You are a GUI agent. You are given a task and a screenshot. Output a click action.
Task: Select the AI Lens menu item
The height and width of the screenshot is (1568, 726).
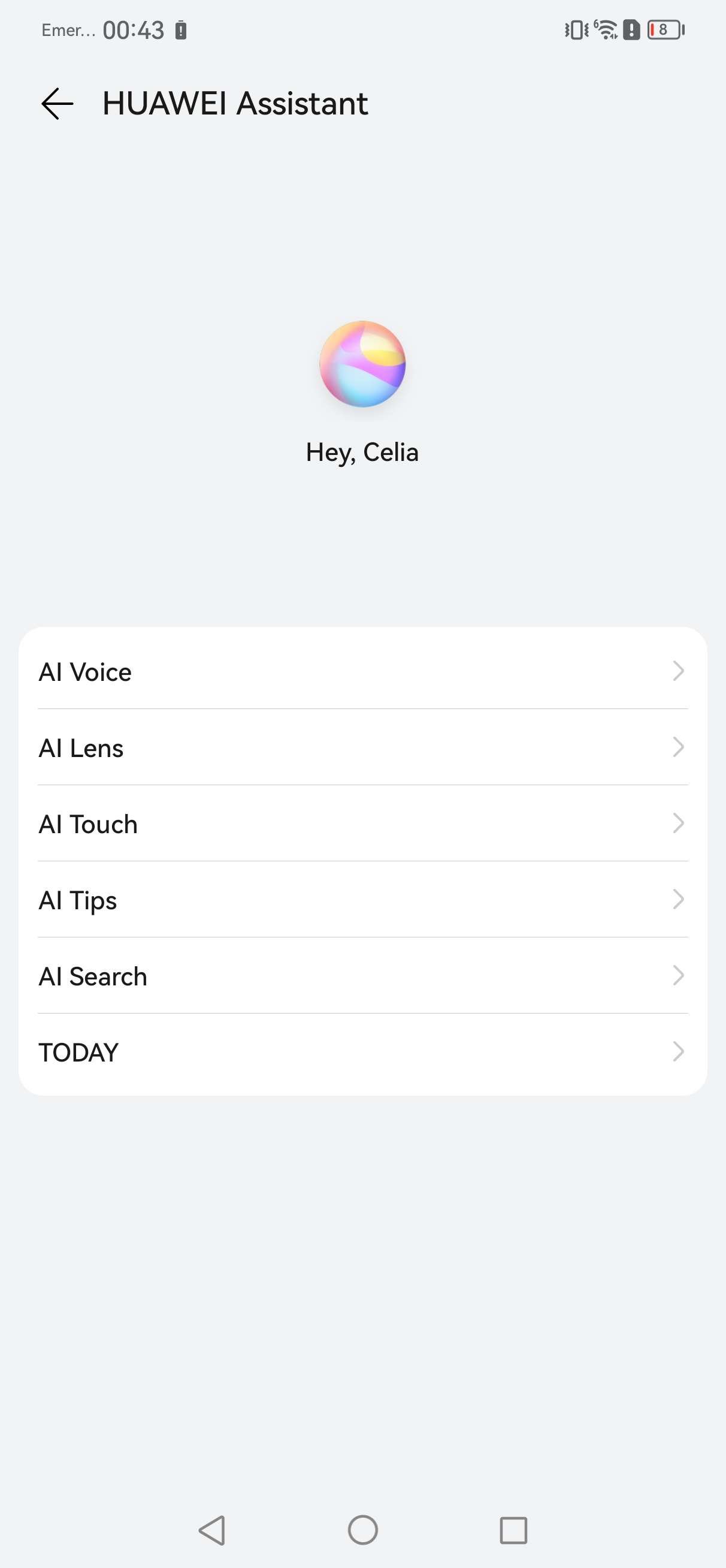click(x=81, y=748)
